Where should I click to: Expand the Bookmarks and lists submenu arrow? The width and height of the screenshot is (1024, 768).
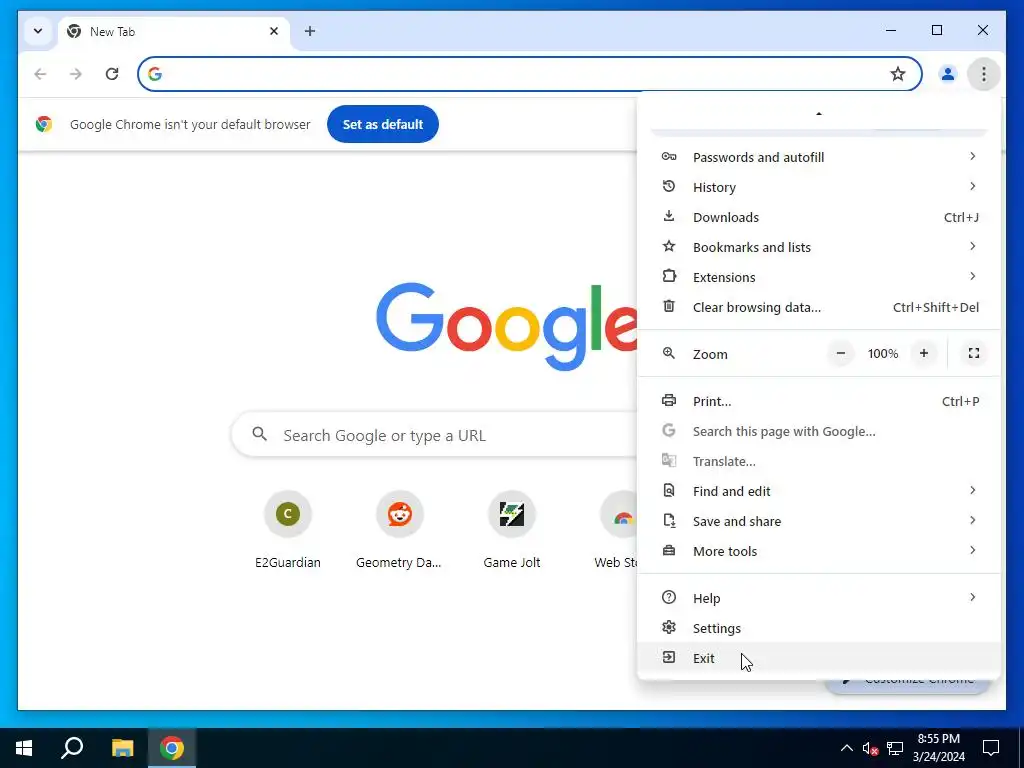coord(972,246)
